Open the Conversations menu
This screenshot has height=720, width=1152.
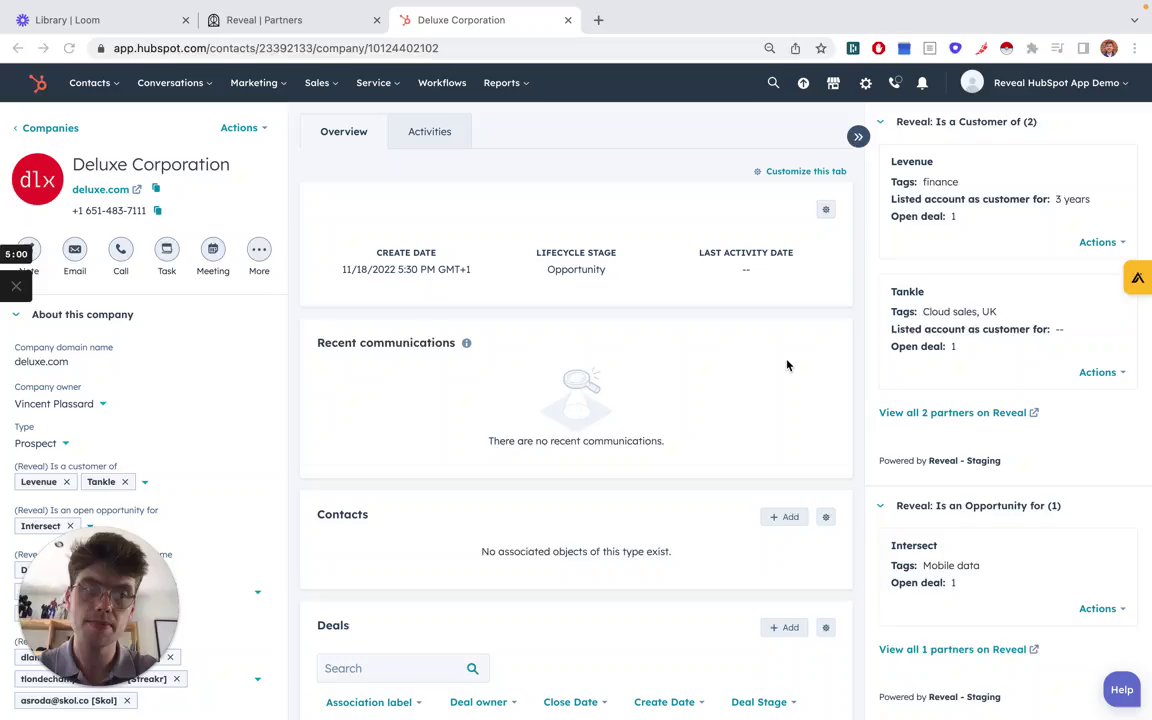[x=175, y=83]
